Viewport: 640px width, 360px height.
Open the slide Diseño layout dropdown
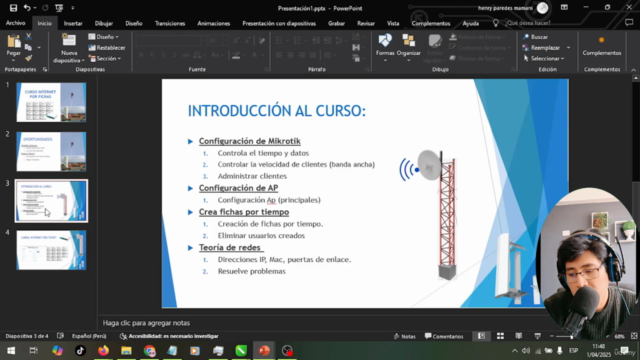[104, 37]
